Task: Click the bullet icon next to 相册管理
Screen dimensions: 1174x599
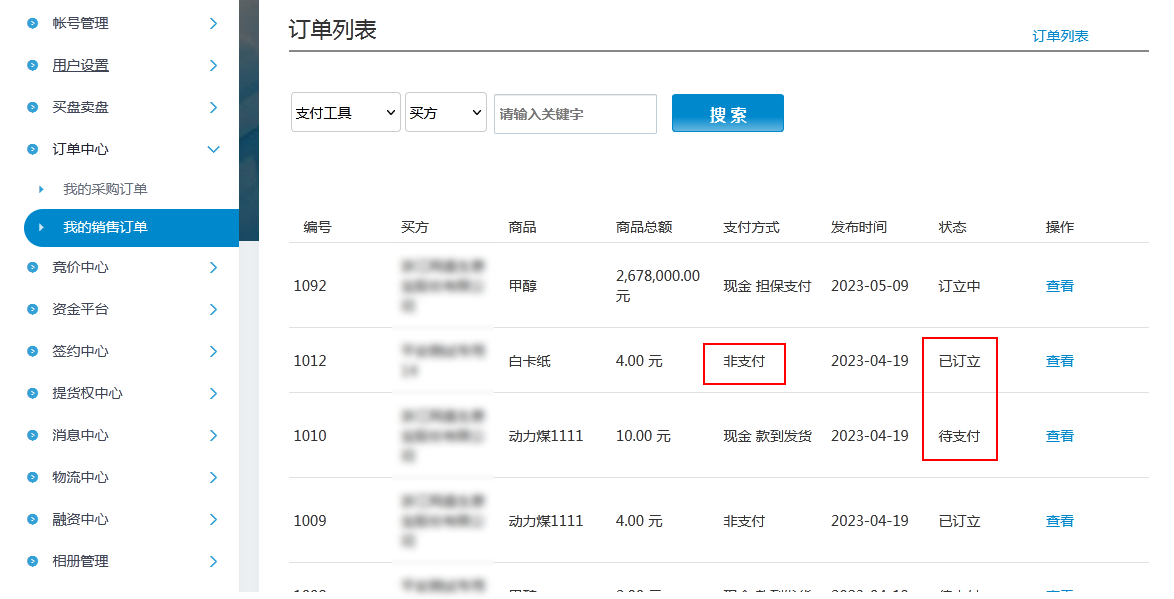Action: coord(33,561)
